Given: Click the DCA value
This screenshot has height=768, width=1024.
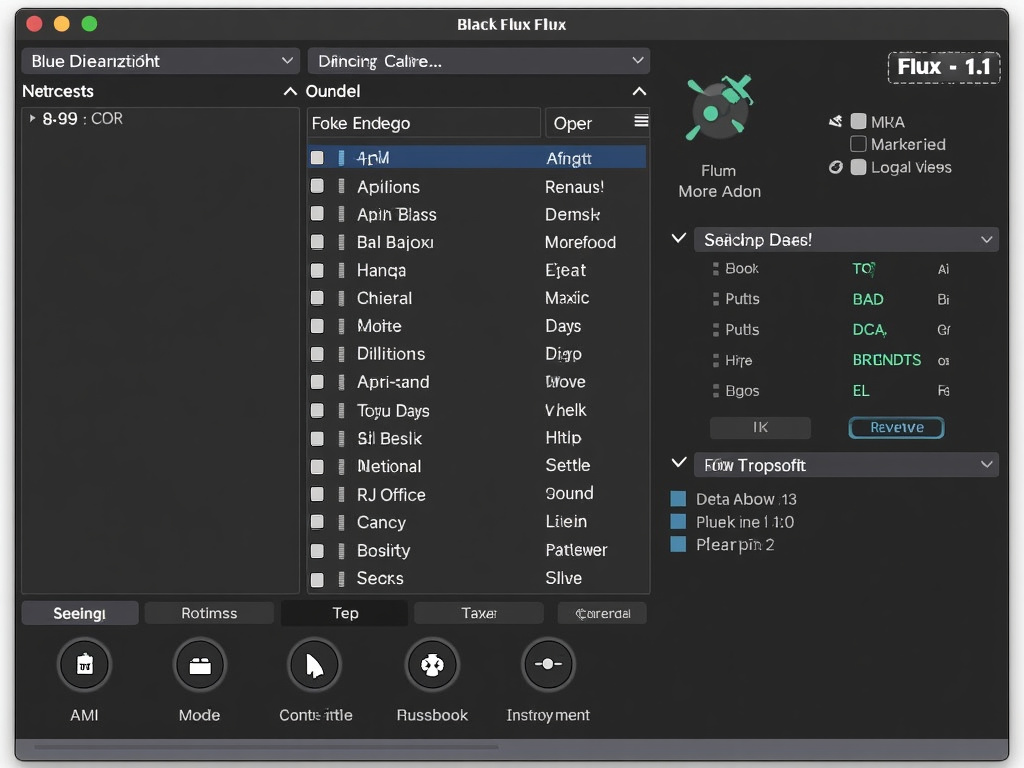Looking at the screenshot, I should click(x=869, y=330).
